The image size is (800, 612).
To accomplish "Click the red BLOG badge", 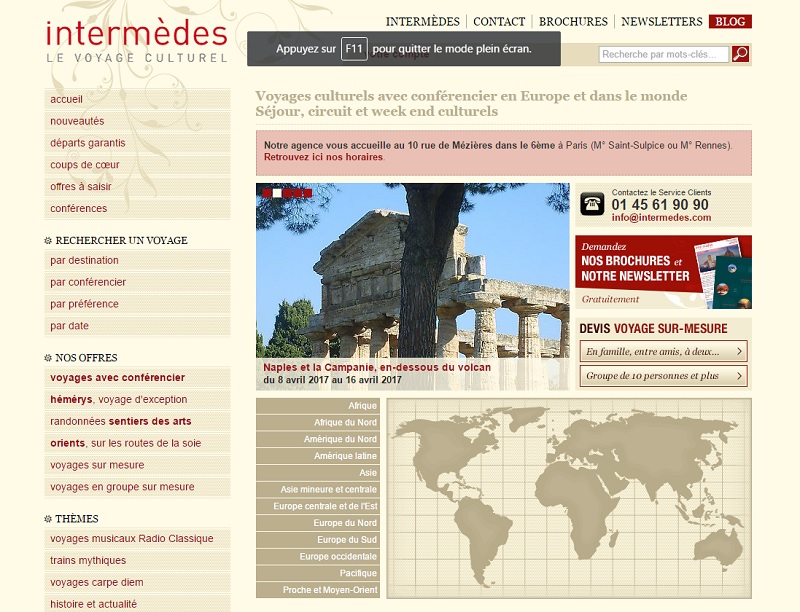I will pos(730,21).
